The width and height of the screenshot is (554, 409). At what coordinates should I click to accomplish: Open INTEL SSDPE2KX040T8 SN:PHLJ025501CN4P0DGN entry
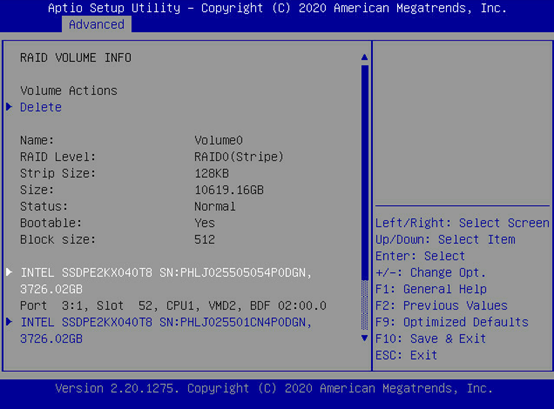click(166, 330)
